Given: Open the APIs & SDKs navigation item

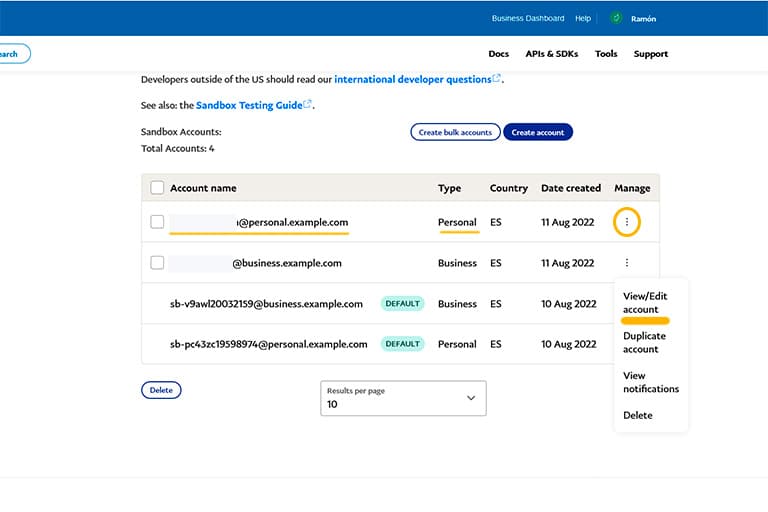Looking at the screenshot, I should (x=552, y=54).
